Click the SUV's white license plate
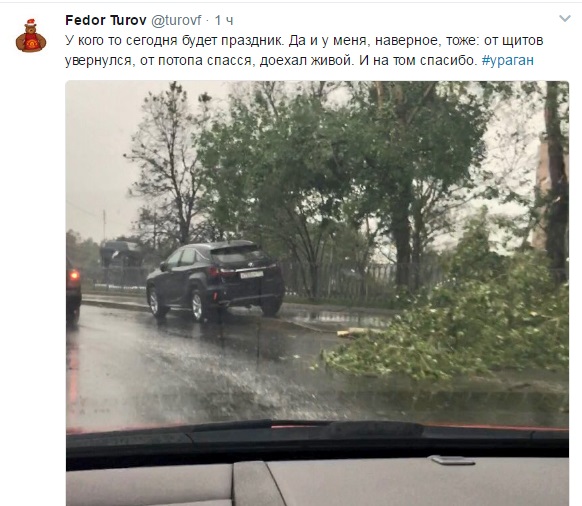The image size is (582, 506). 252,275
